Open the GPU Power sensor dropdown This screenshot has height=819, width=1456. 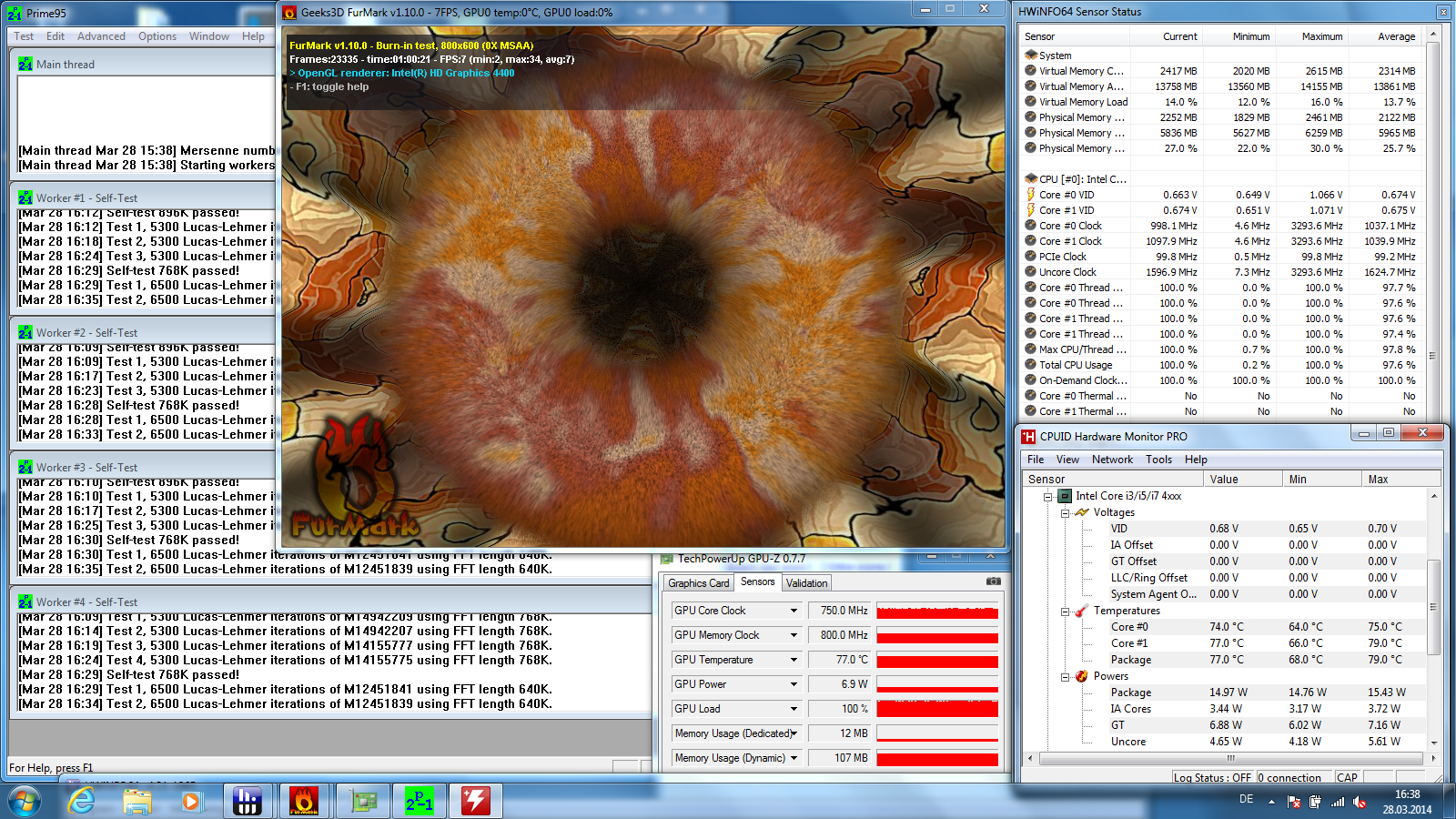pyautogui.click(x=794, y=684)
